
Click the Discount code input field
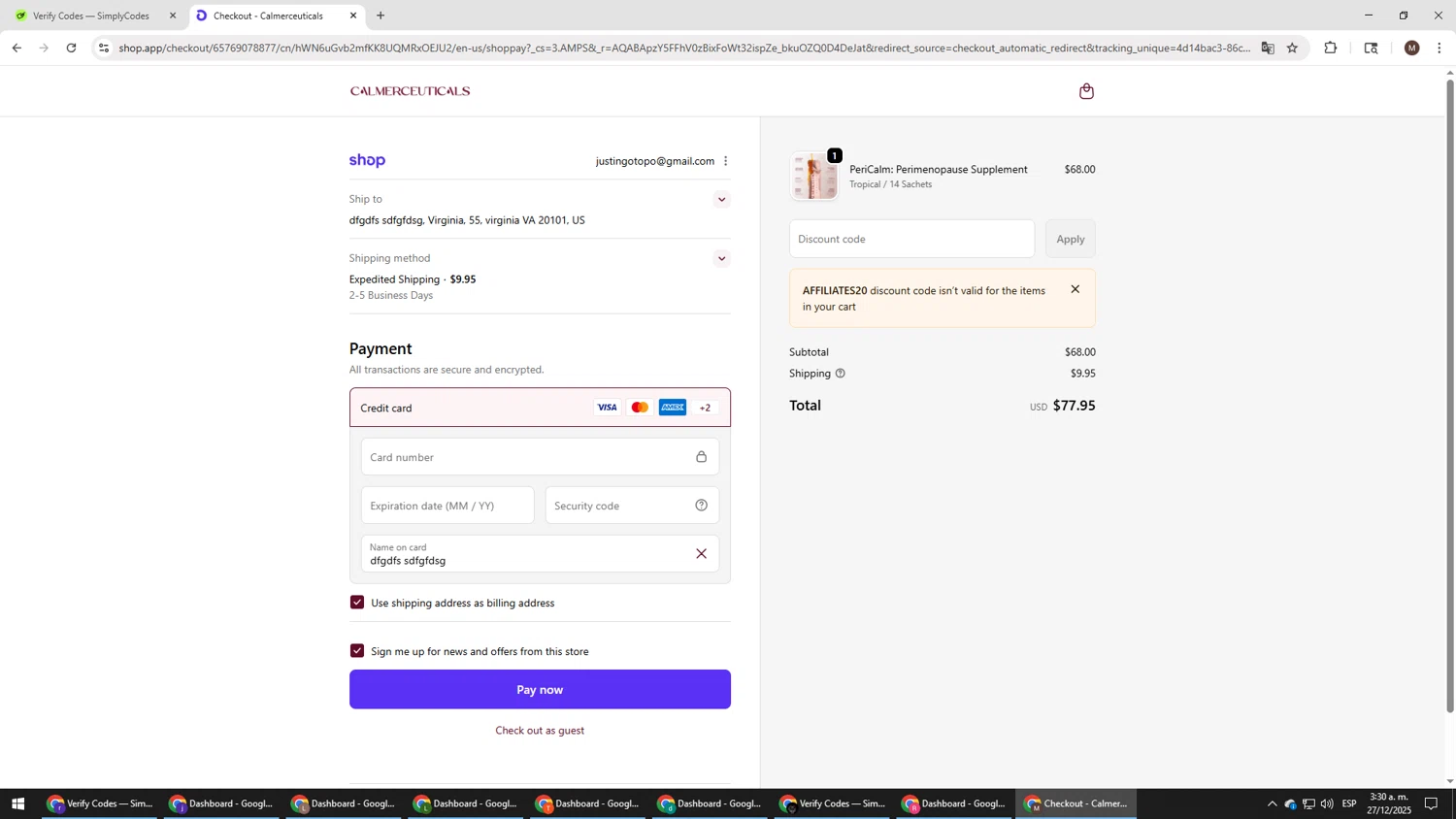tap(911, 239)
